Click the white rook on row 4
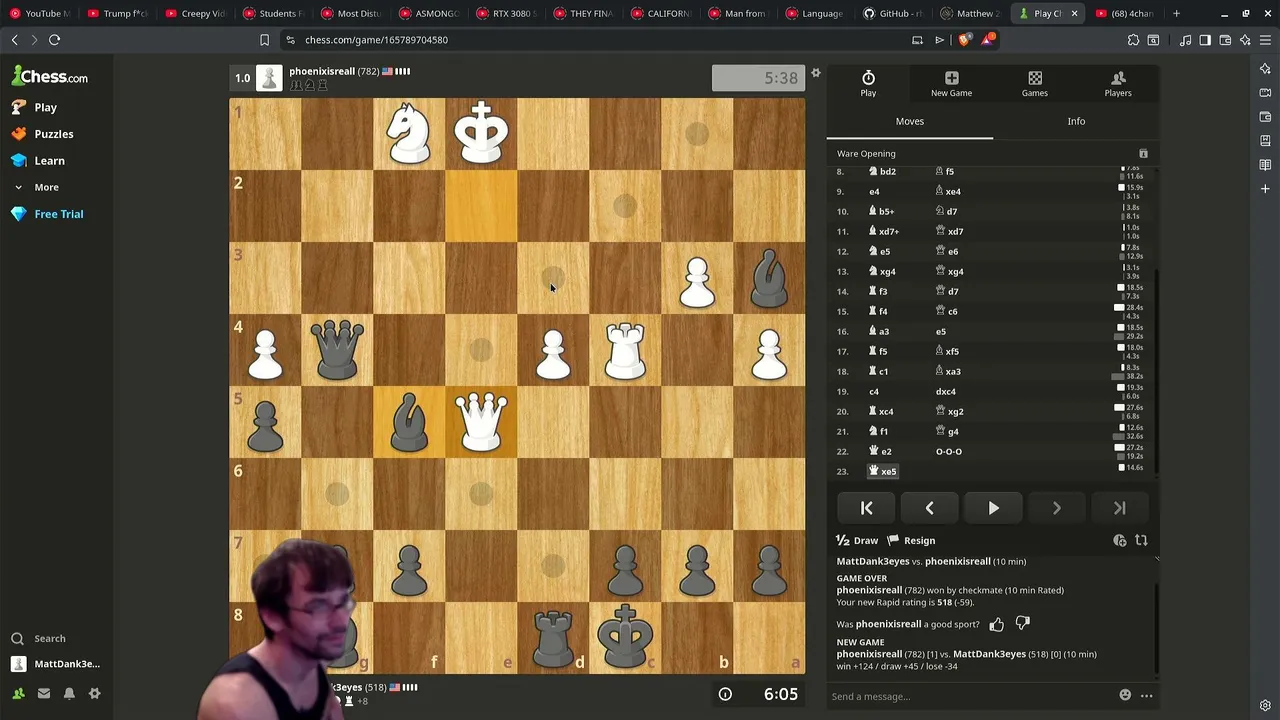Screen dimensions: 1280x720 (x=625, y=349)
